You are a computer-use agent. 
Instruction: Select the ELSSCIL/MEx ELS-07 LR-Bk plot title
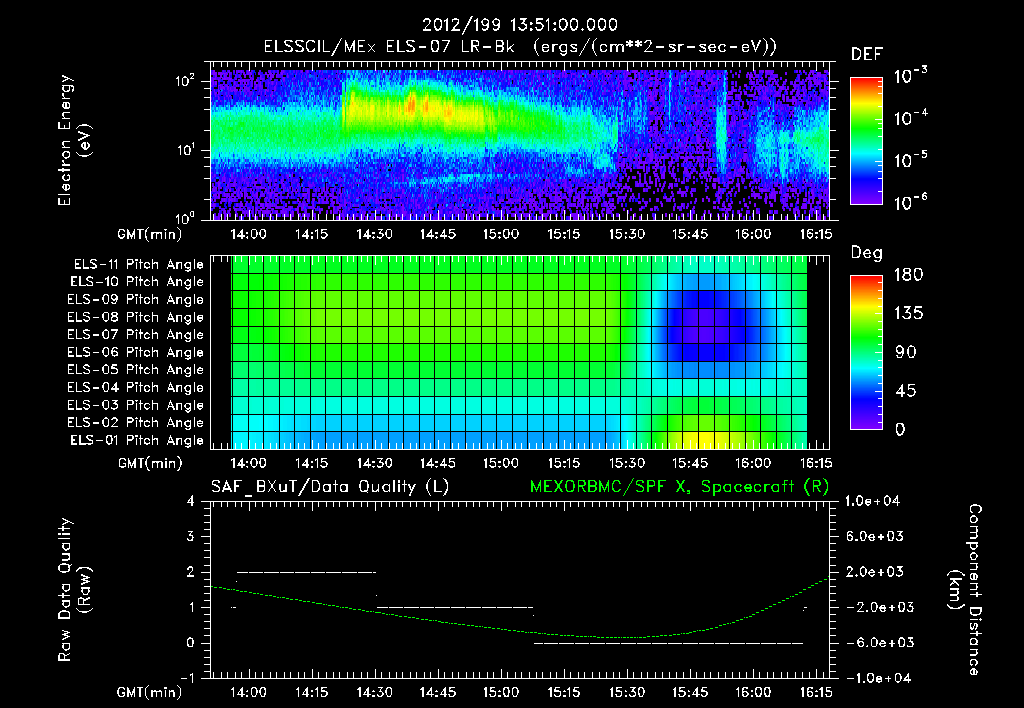[520, 46]
